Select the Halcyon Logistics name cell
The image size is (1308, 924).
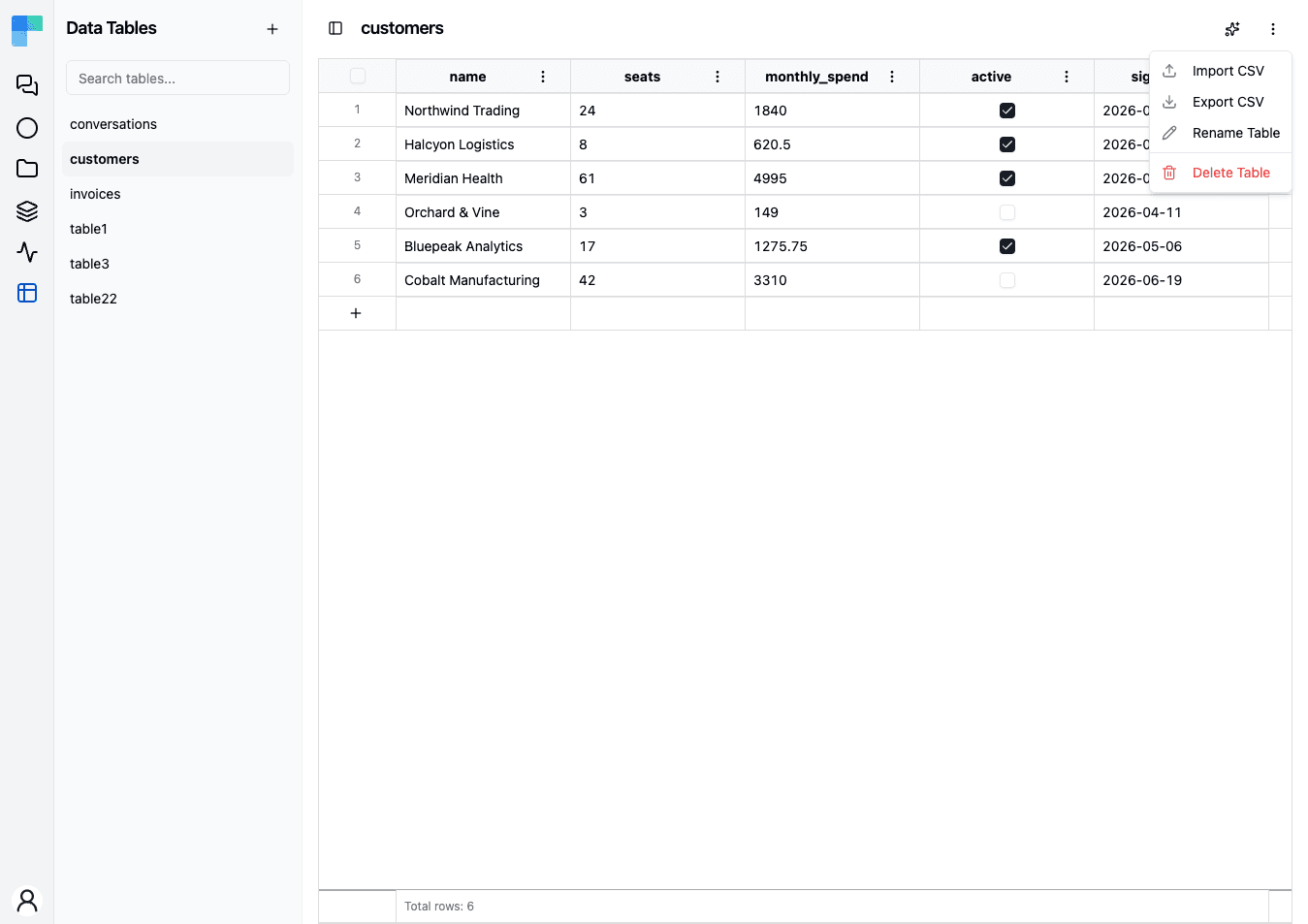pos(483,144)
